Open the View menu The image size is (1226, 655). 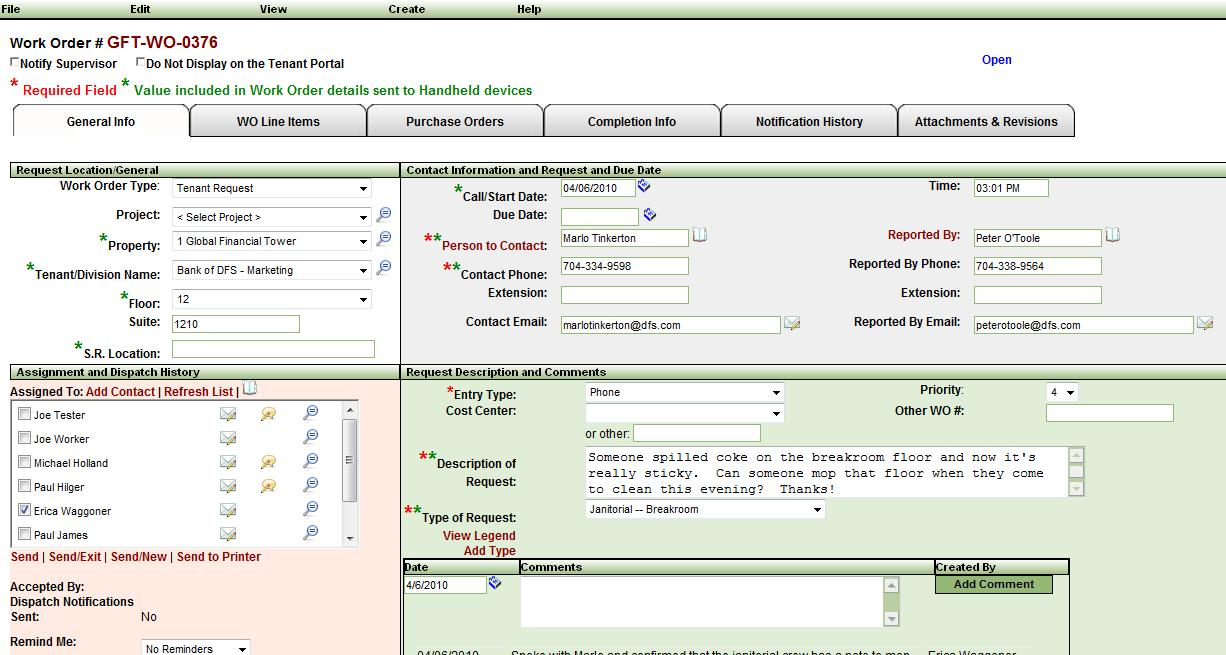coord(273,9)
